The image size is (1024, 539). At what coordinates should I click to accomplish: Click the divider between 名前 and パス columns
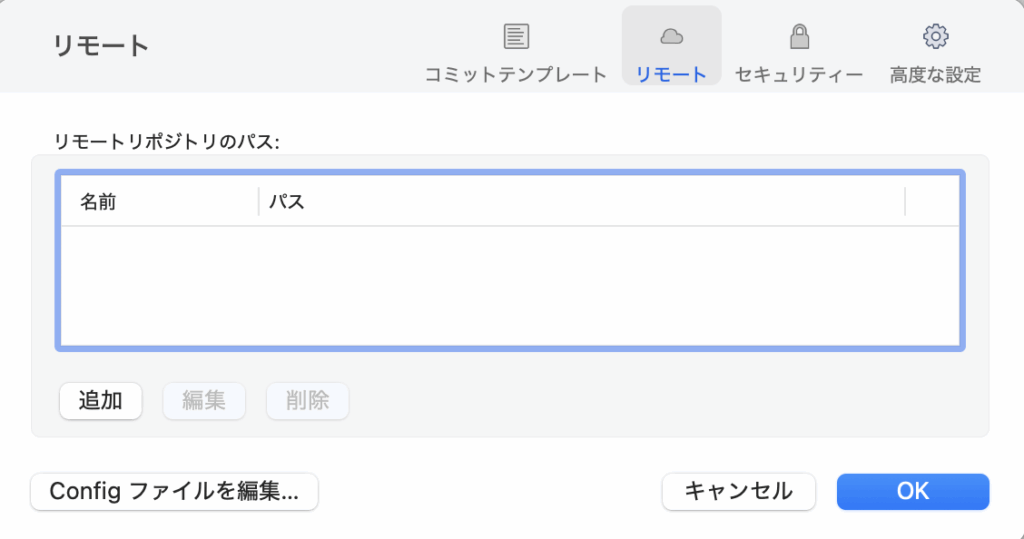pos(259,201)
